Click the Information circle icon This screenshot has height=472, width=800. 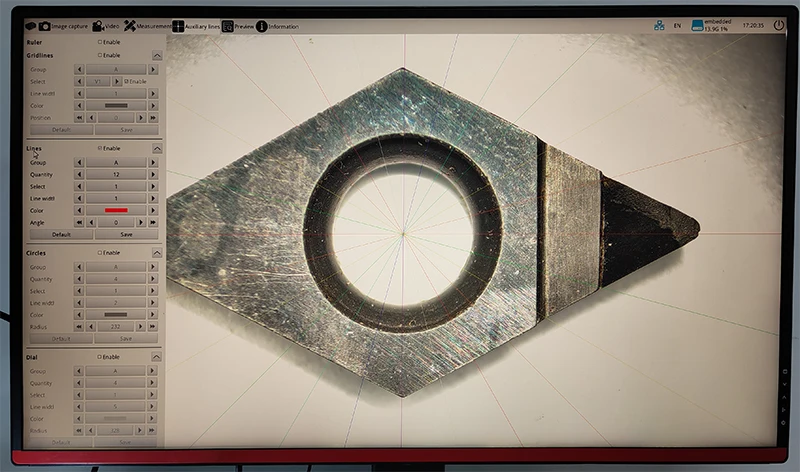[x=262, y=27]
